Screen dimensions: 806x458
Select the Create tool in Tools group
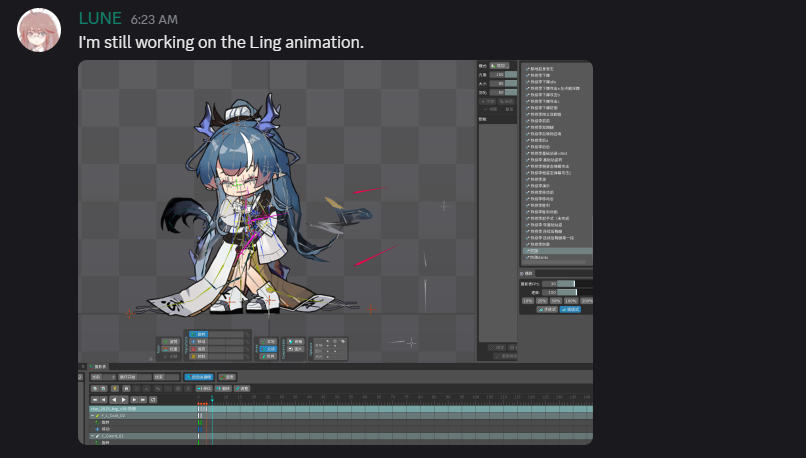point(171,356)
